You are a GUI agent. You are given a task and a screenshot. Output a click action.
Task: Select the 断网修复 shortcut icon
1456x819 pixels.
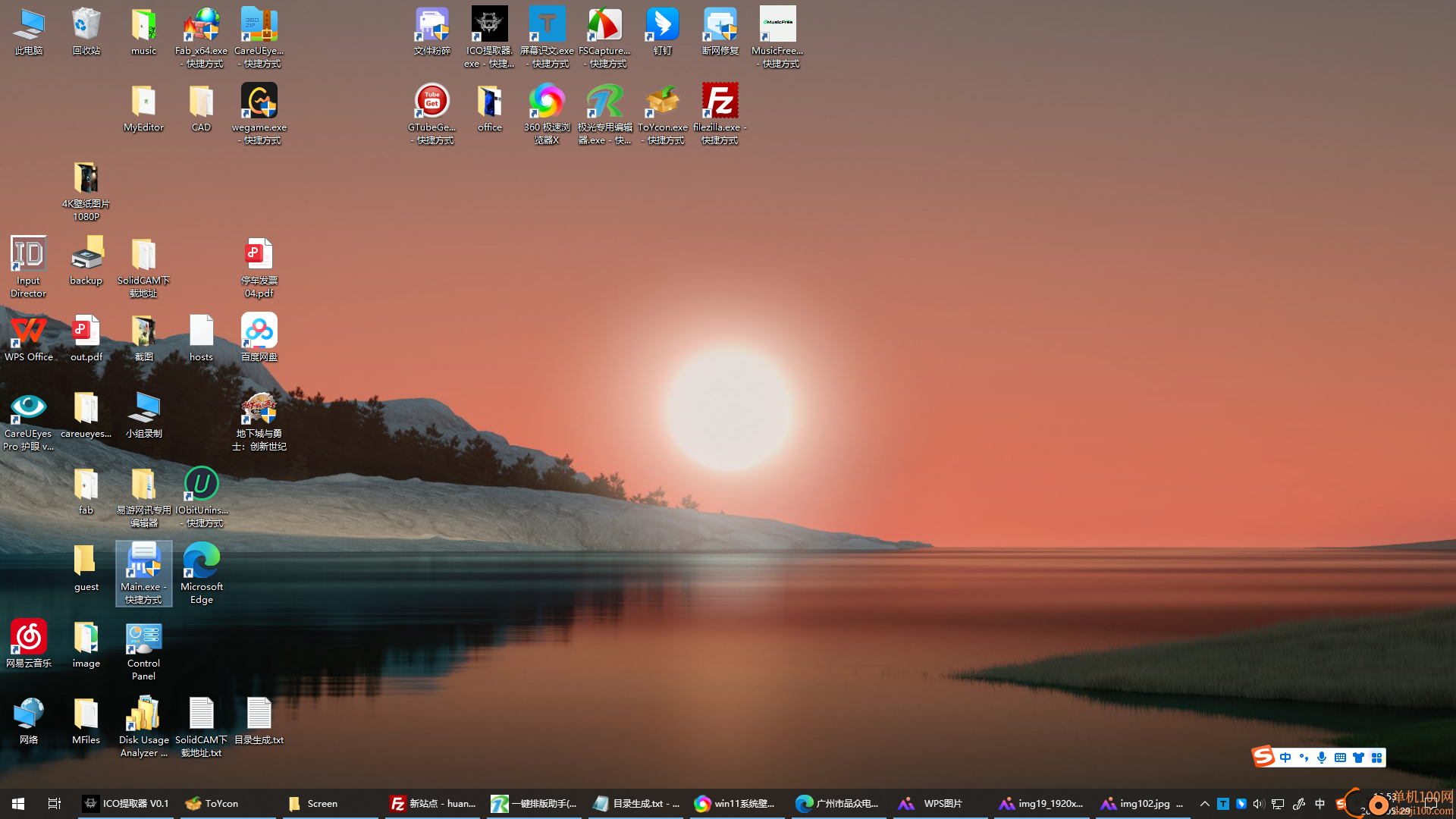(x=720, y=32)
